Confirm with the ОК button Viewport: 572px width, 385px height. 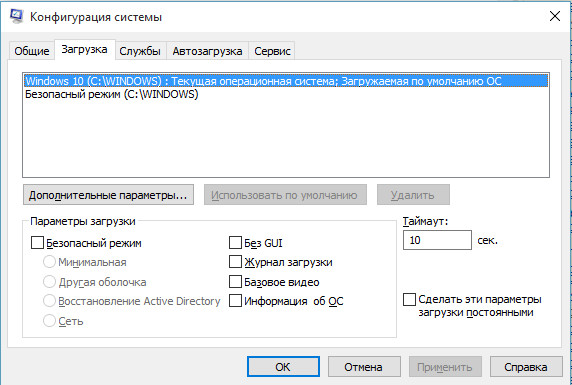283,367
